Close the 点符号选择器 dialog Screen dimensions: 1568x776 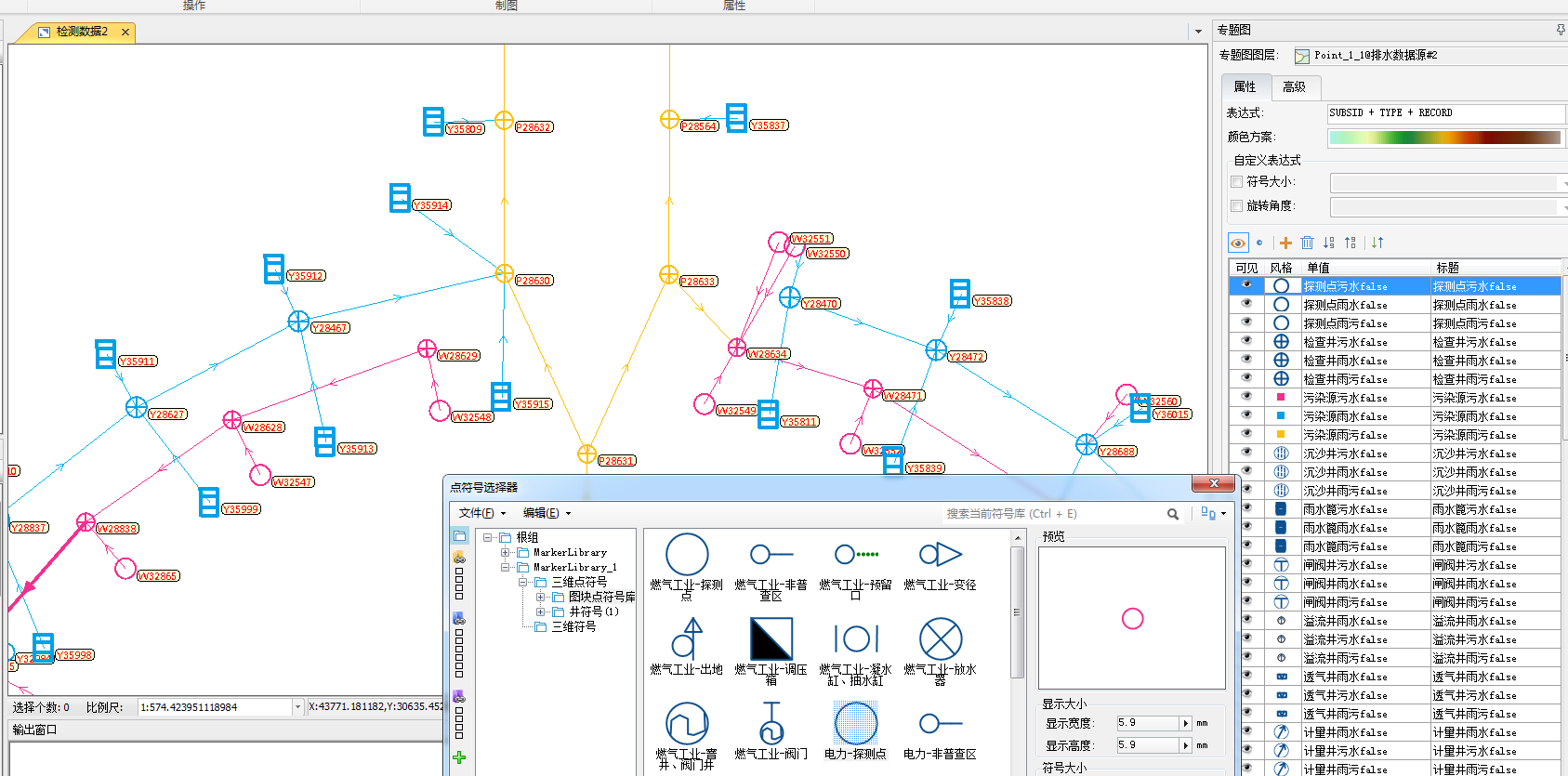tap(1213, 483)
